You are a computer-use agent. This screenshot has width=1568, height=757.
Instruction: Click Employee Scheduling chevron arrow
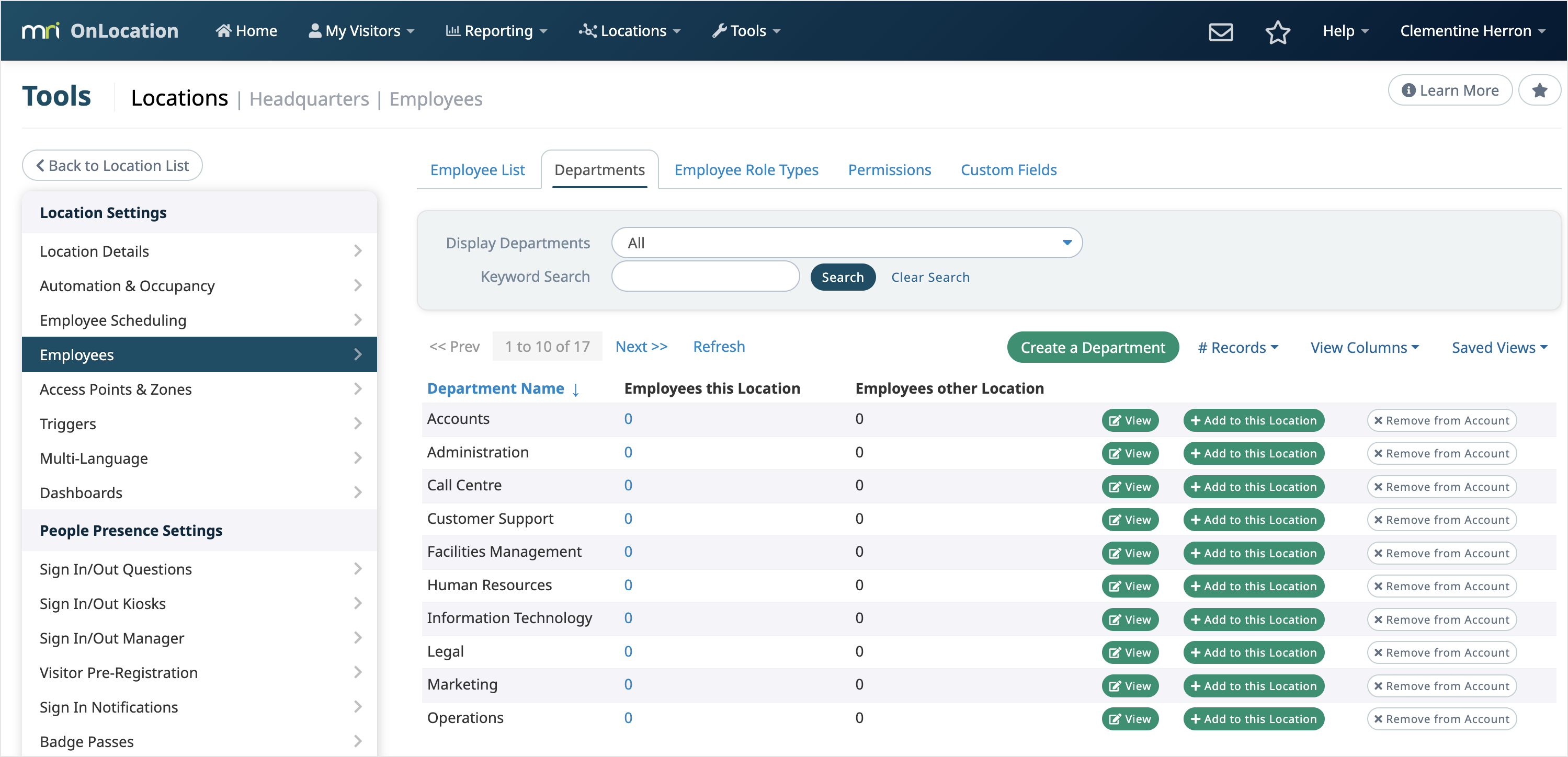tap(358, 320)
